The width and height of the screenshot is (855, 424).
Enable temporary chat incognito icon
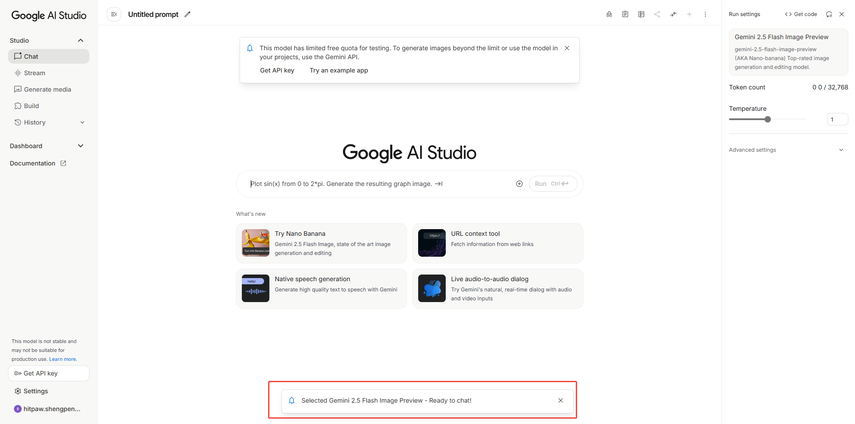(609, 15)
